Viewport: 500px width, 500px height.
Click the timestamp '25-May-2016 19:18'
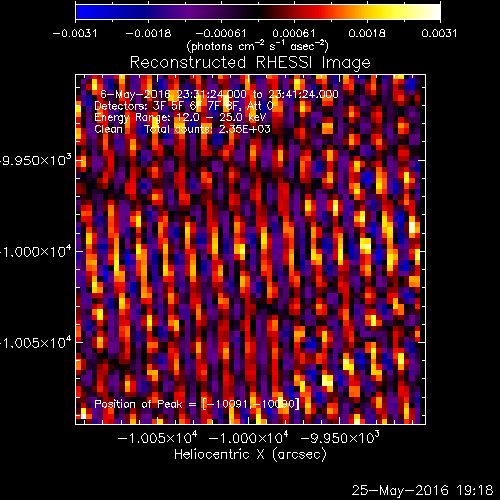tap(422, 490)
